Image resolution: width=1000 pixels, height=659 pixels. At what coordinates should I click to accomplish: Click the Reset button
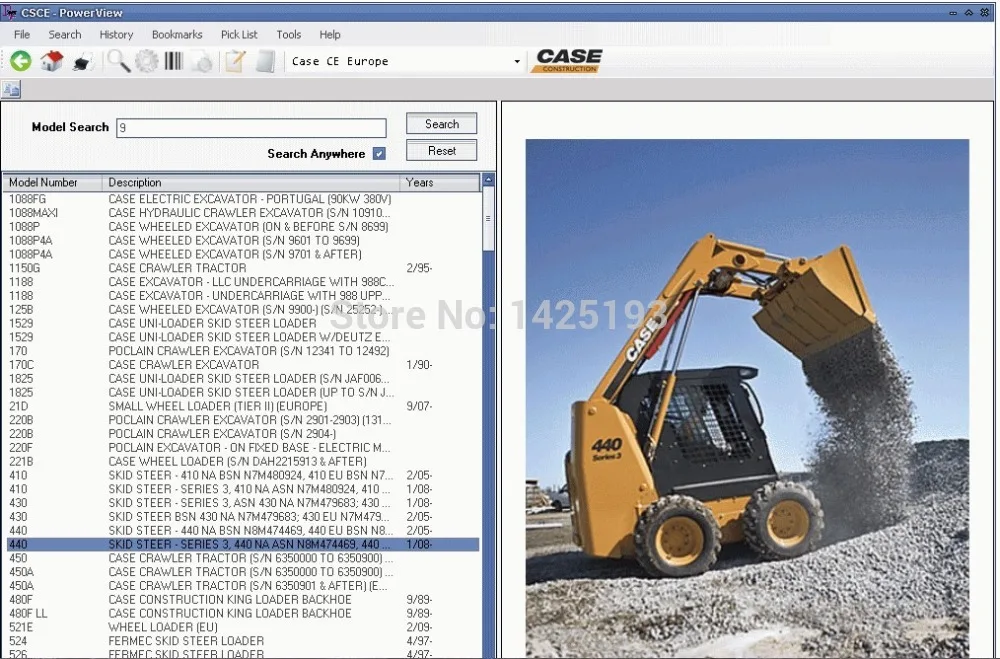[441, 151]
